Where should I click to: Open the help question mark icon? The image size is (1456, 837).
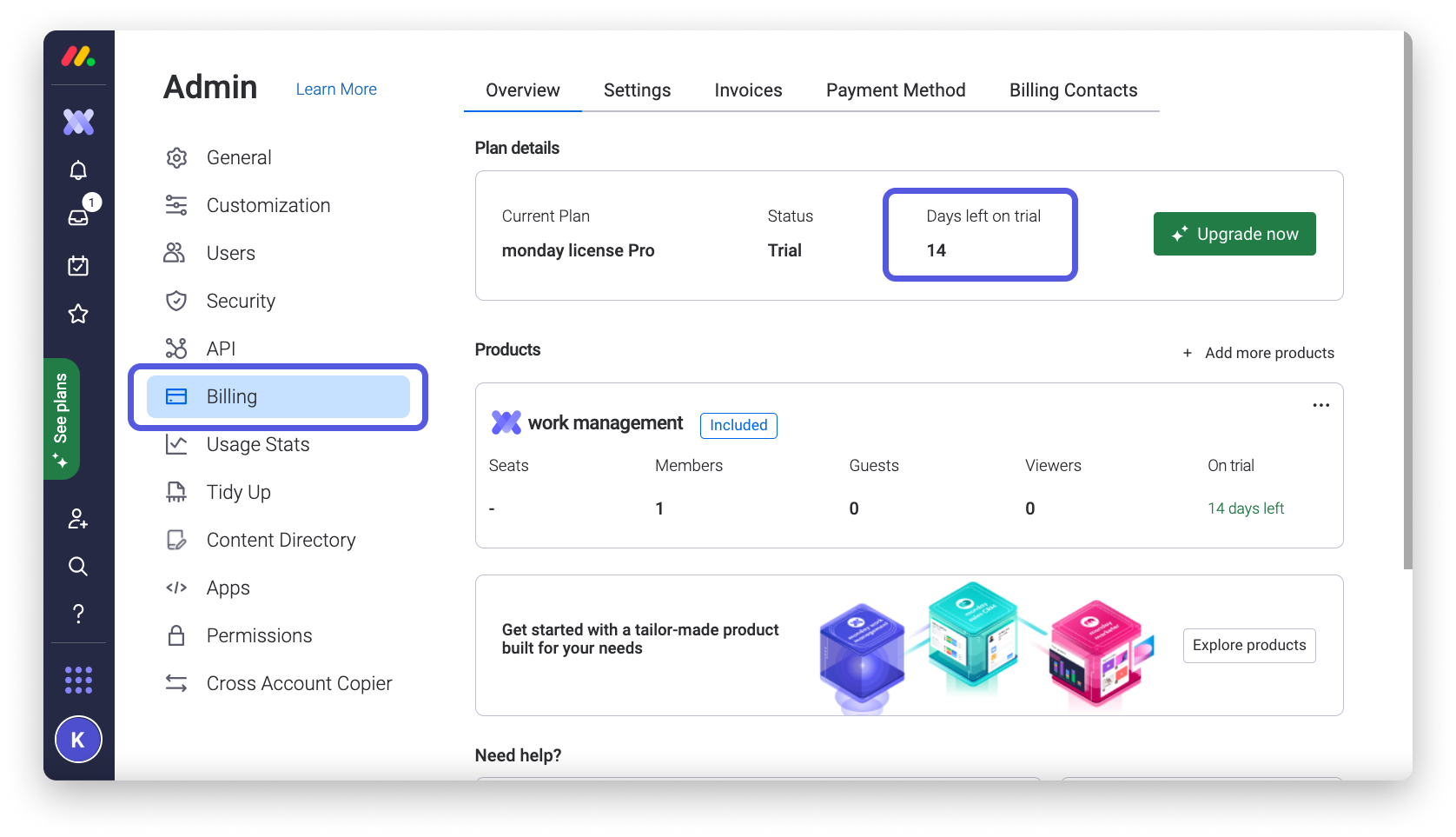78,614
